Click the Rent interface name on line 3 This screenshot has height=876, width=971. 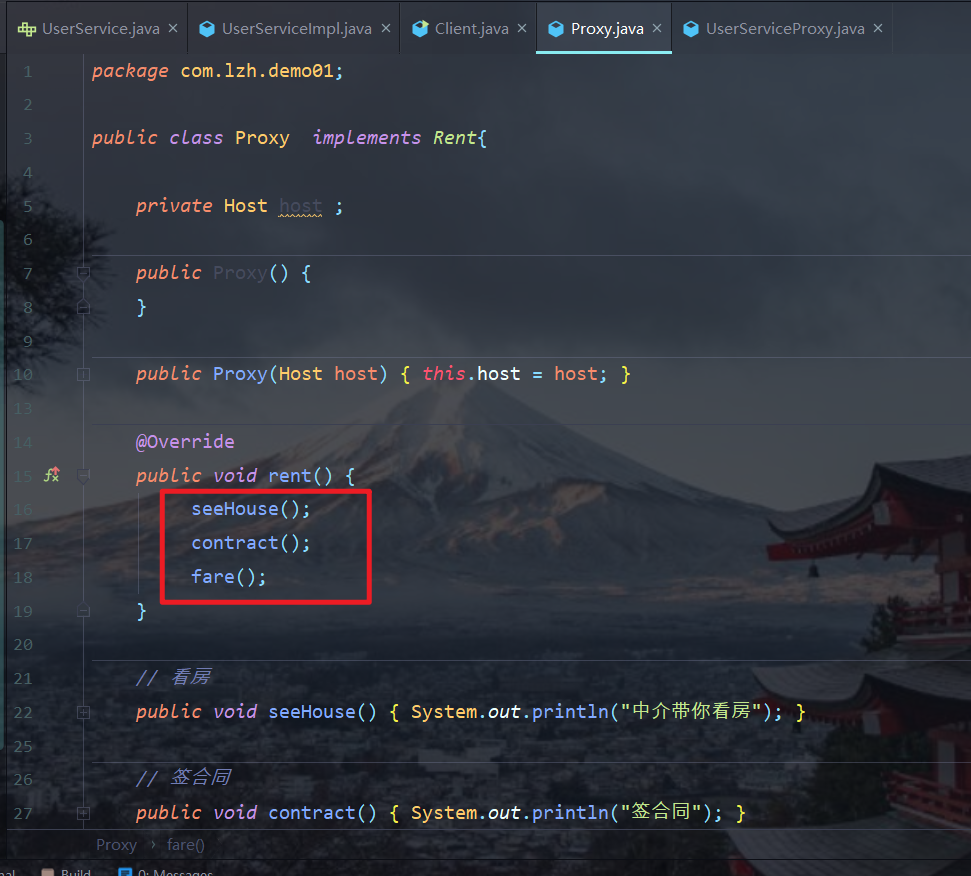pyautogui.click(x=455, y=138)
